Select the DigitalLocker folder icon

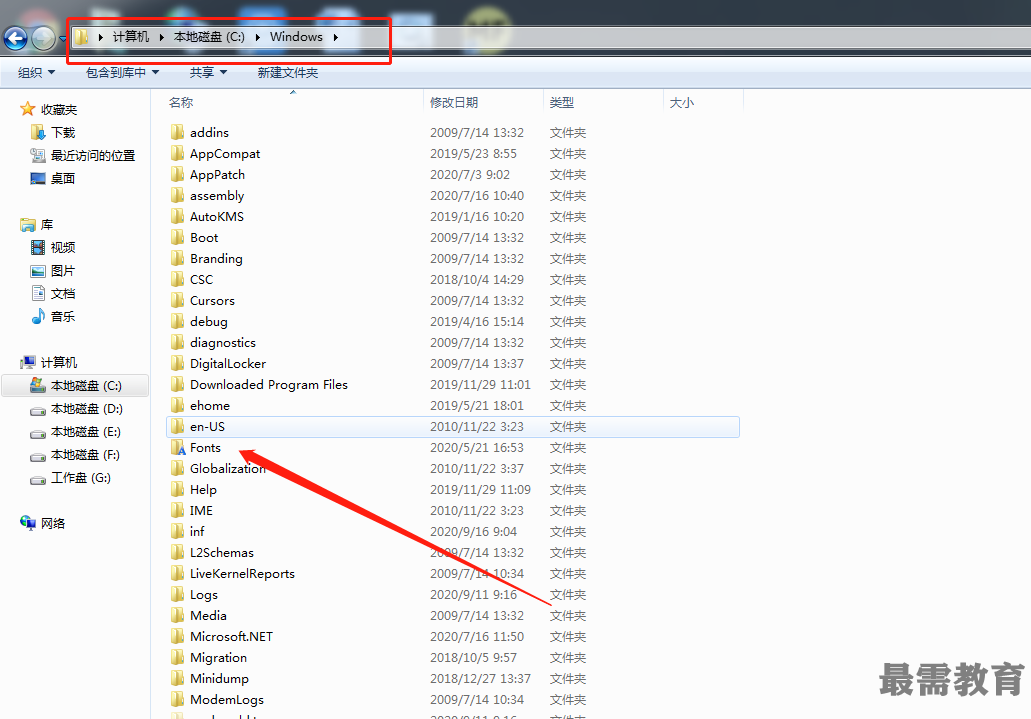tap(177, 364)
